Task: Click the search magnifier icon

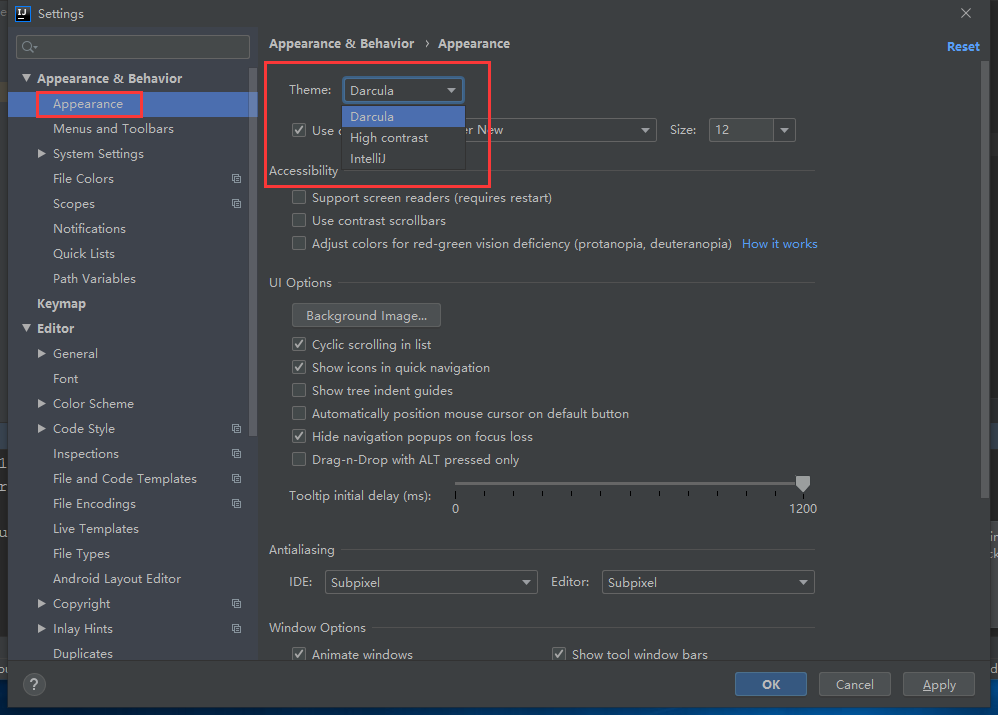Action: pos(29,47)
